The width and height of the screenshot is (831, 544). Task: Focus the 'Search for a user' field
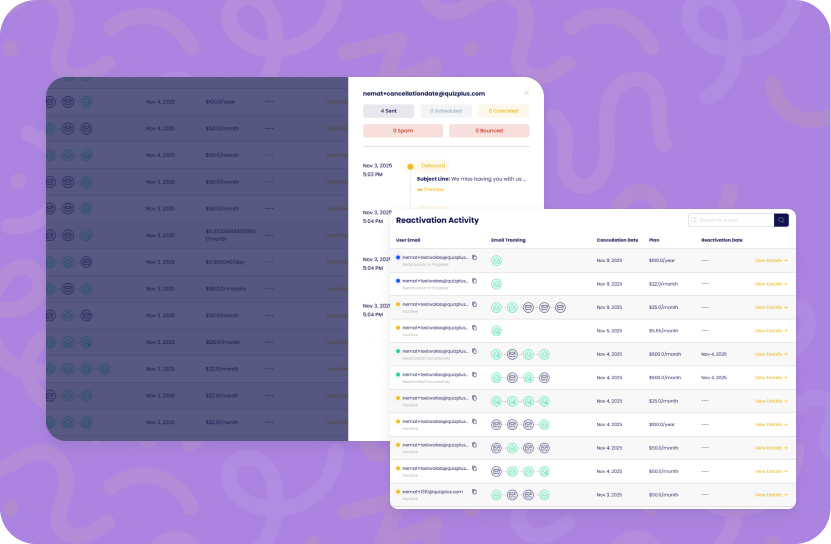coord(731,220)
